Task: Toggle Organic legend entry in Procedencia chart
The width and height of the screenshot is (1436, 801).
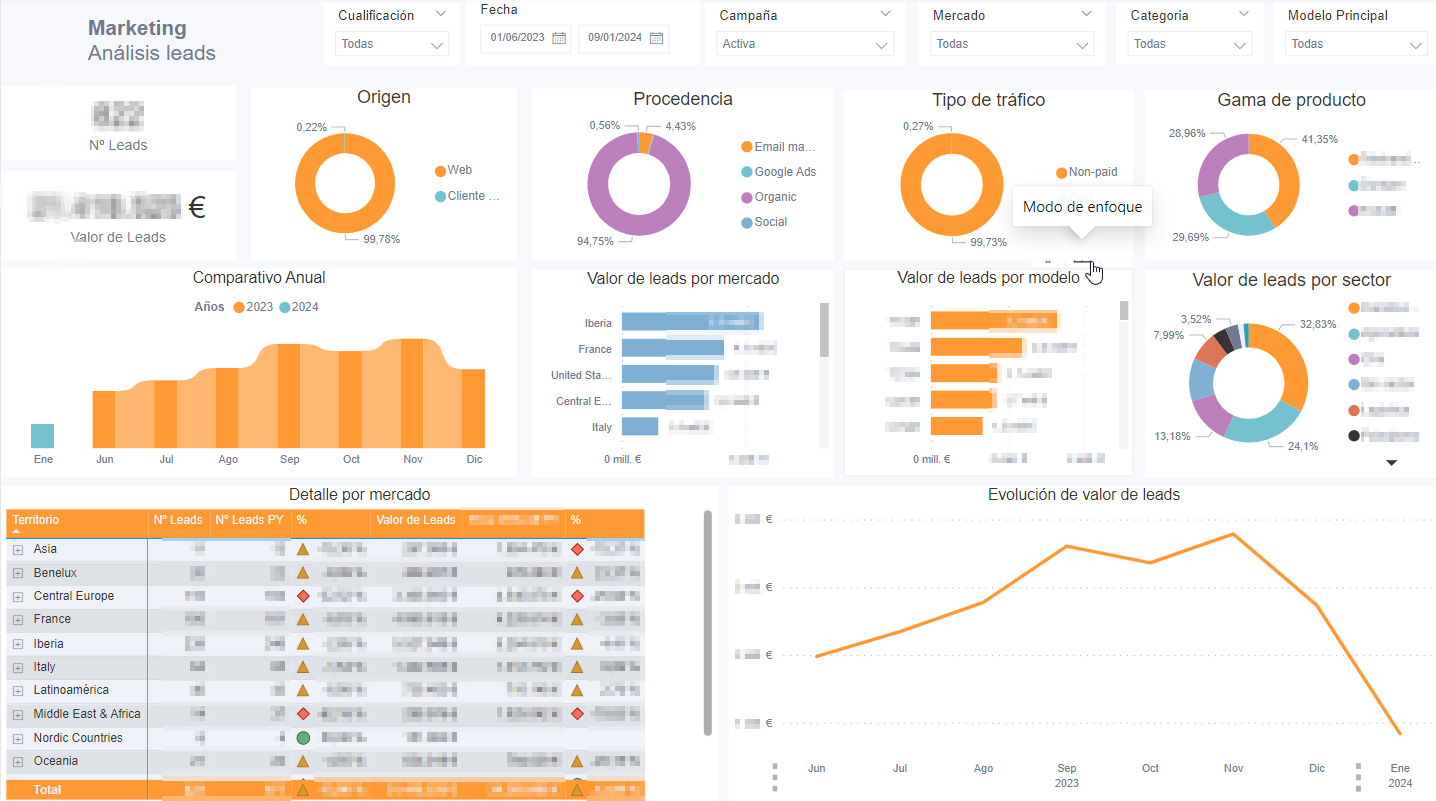Action: (769, 197)
